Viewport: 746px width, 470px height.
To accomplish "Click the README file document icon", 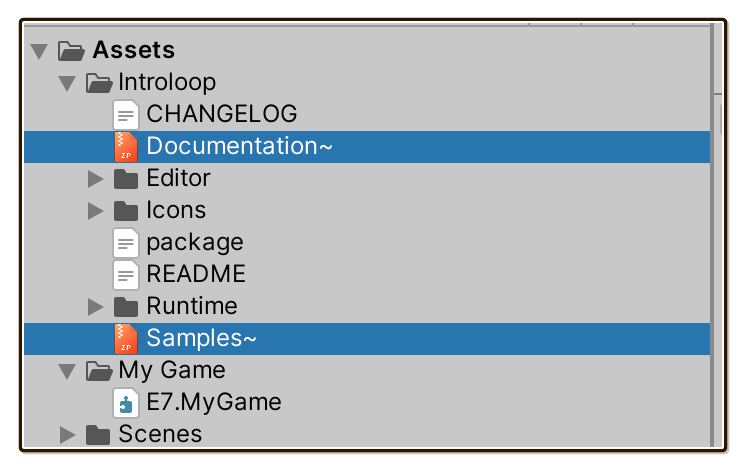I will point(126,275).
